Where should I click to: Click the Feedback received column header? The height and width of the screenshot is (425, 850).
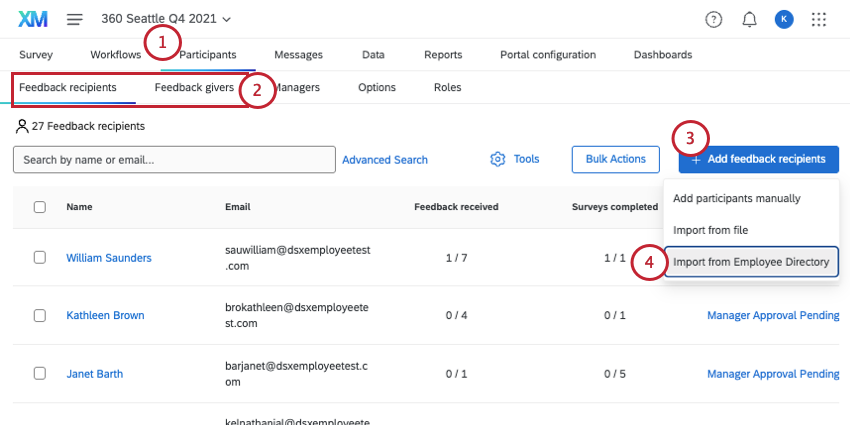pos(456,207)
